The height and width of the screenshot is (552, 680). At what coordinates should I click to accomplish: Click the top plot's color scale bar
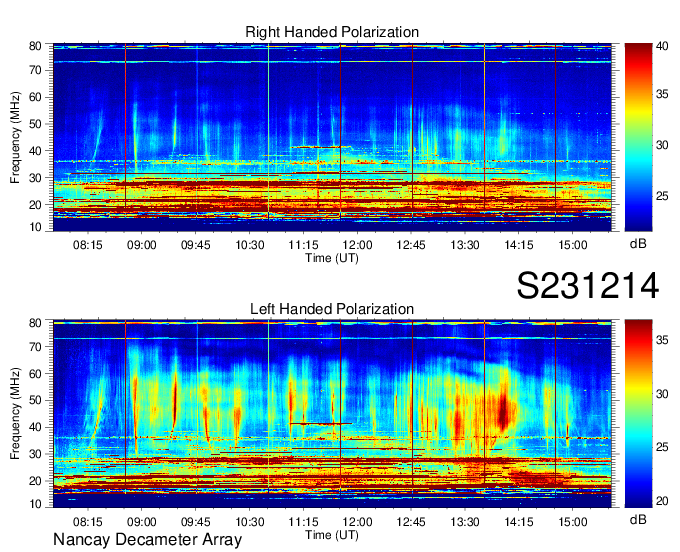click(638, 137)
